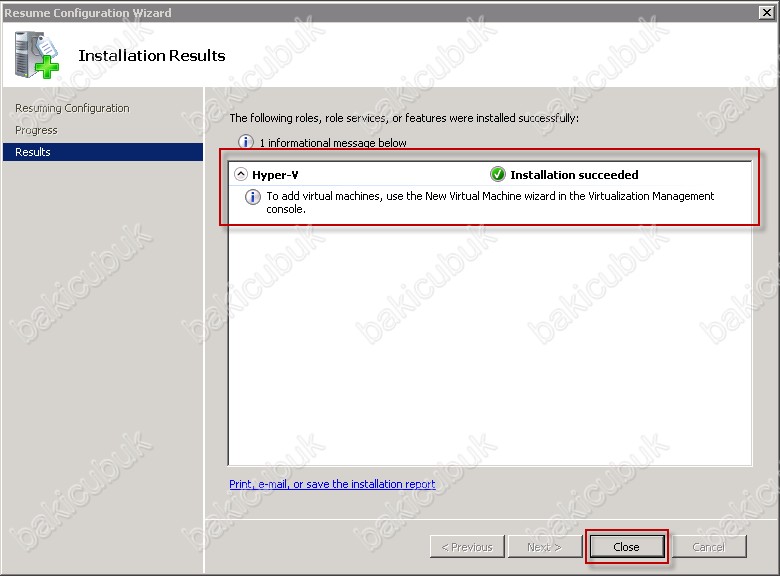780x576 pixels.
Task: Click the green Installation succeeded checkmark icon
Action: [x=497, y=174]
